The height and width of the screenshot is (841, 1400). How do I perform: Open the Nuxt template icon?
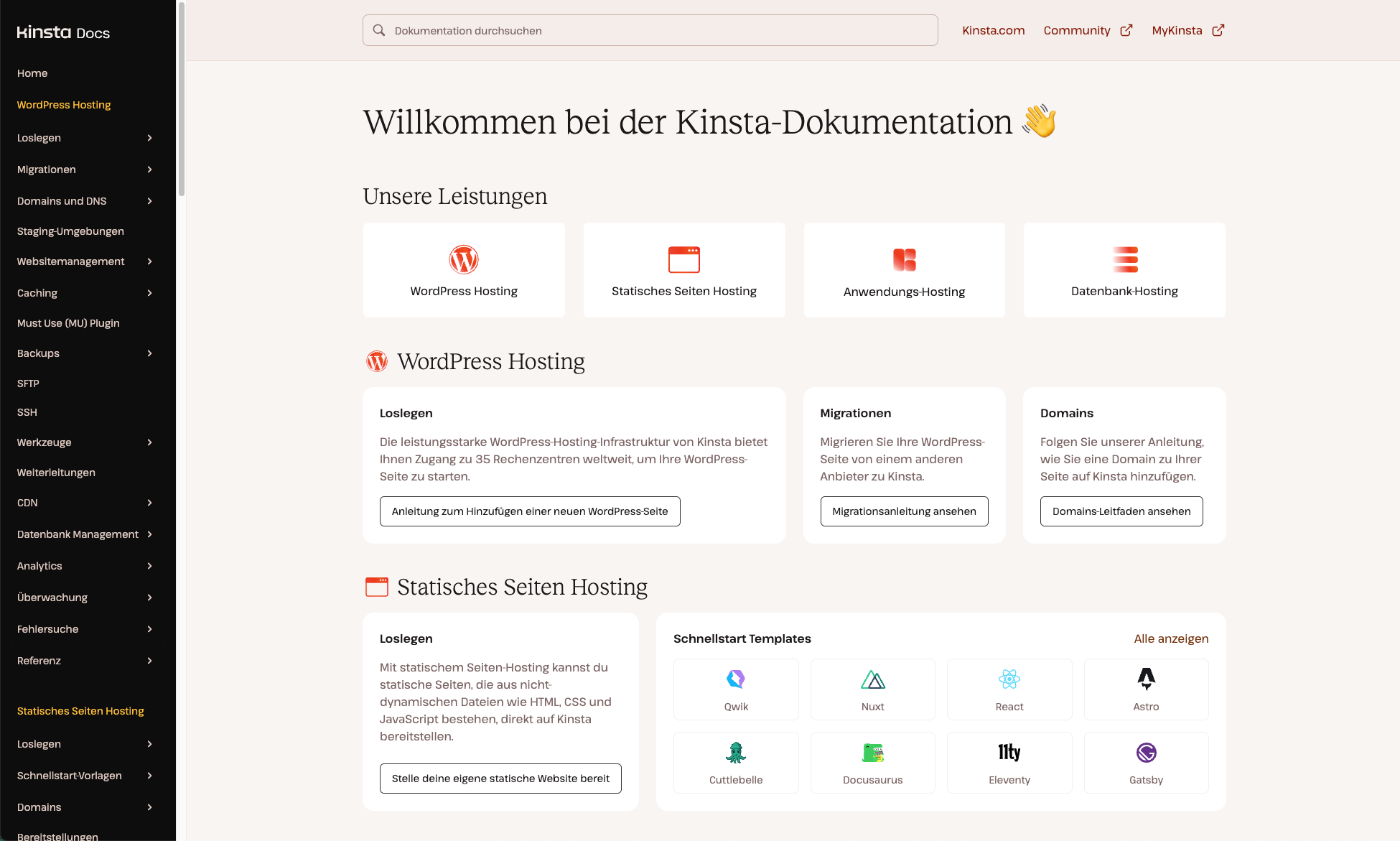(872, 678)
